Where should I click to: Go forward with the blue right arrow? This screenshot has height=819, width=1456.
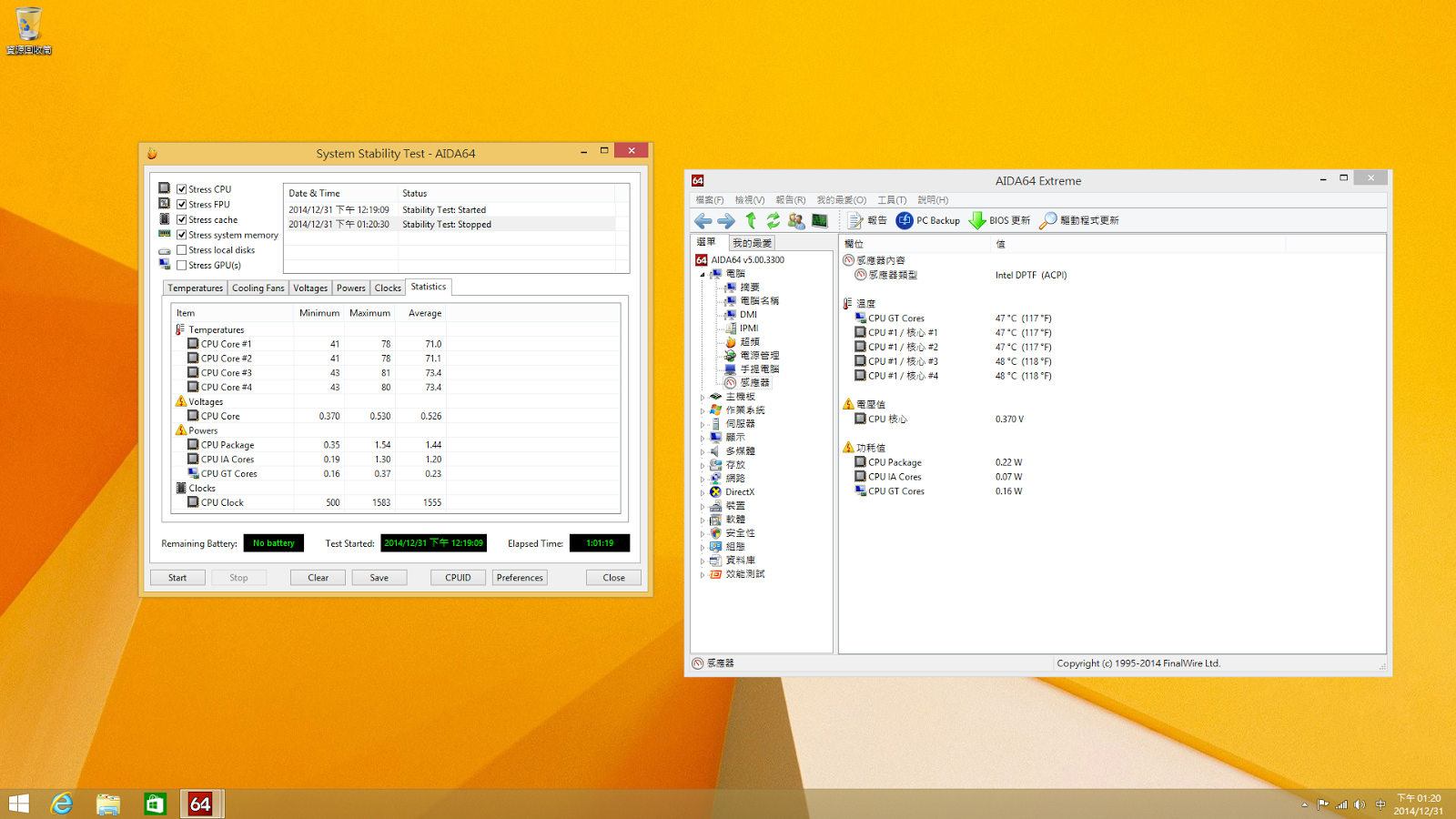[726, 220]
